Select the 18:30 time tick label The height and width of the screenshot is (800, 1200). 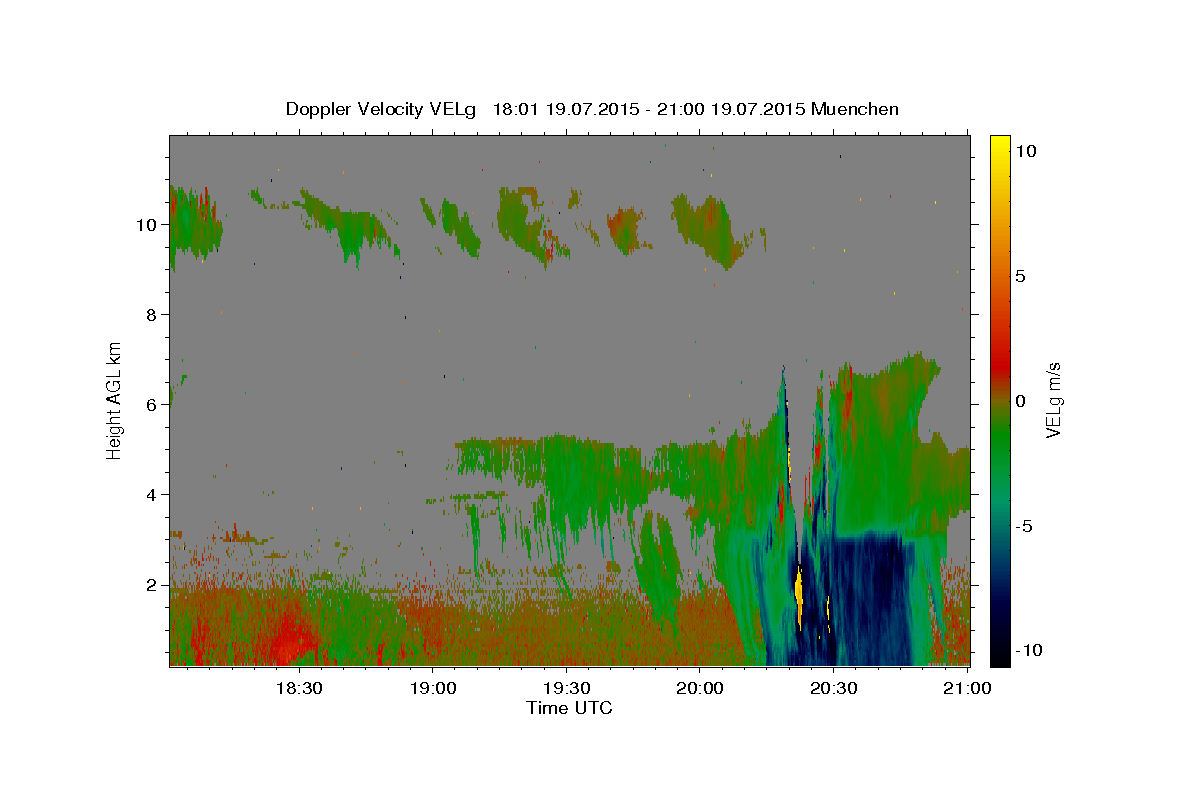pyautogui.click(x=298, y=688)
